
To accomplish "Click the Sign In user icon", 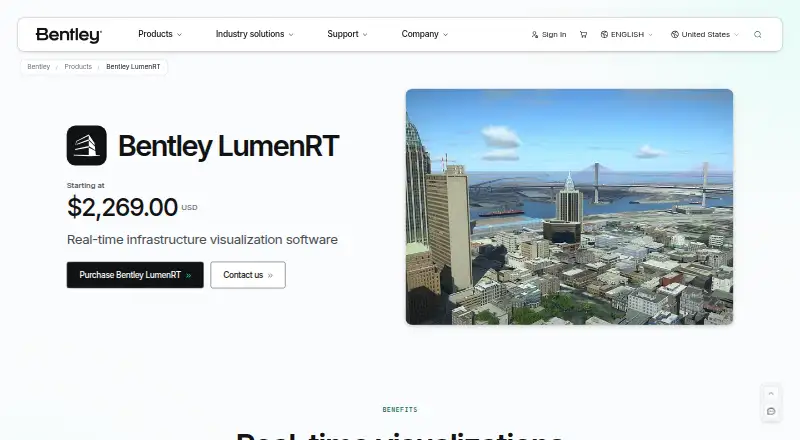I will [x=535, y=35].
